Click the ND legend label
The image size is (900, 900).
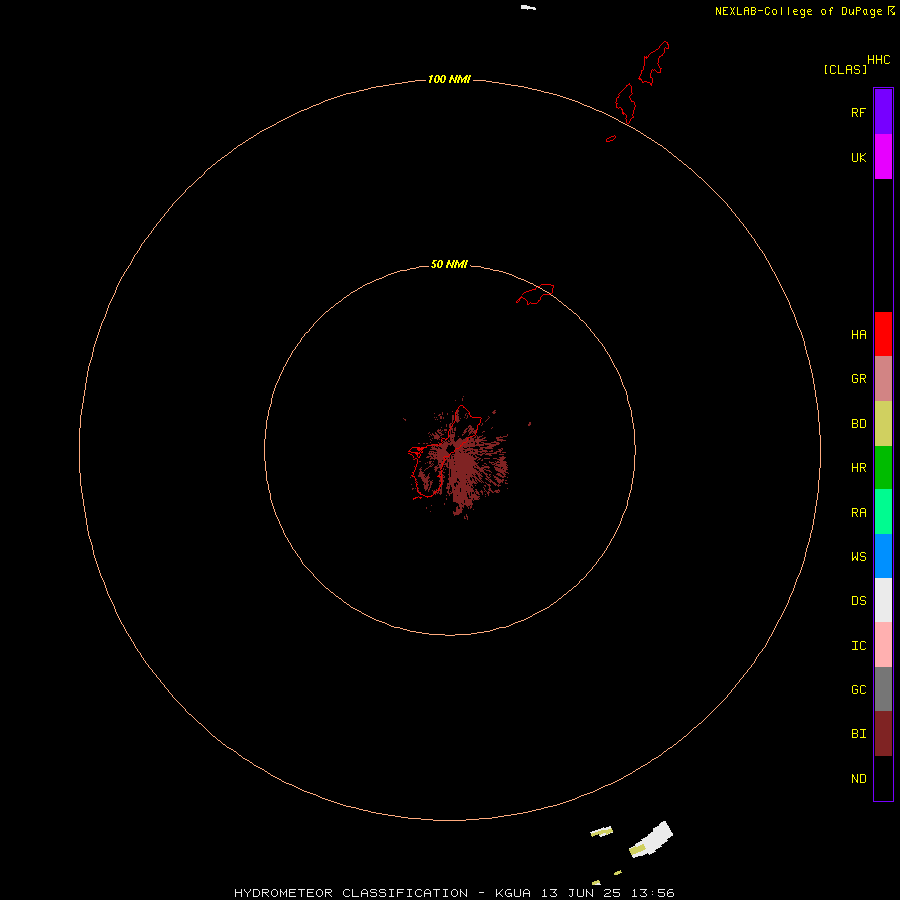858,779
